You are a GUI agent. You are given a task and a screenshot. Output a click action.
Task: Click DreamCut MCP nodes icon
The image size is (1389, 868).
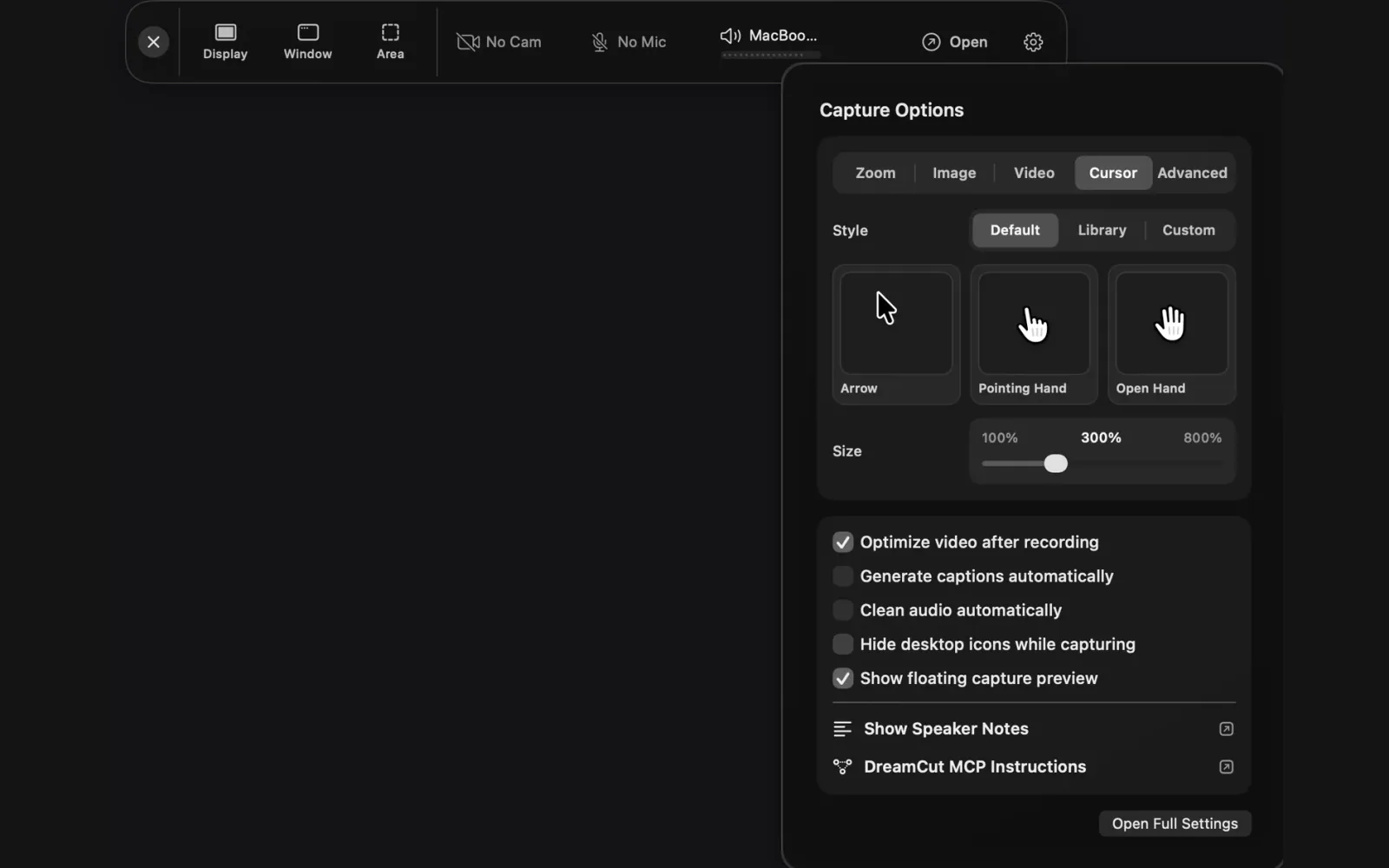(x=842, y=766)
